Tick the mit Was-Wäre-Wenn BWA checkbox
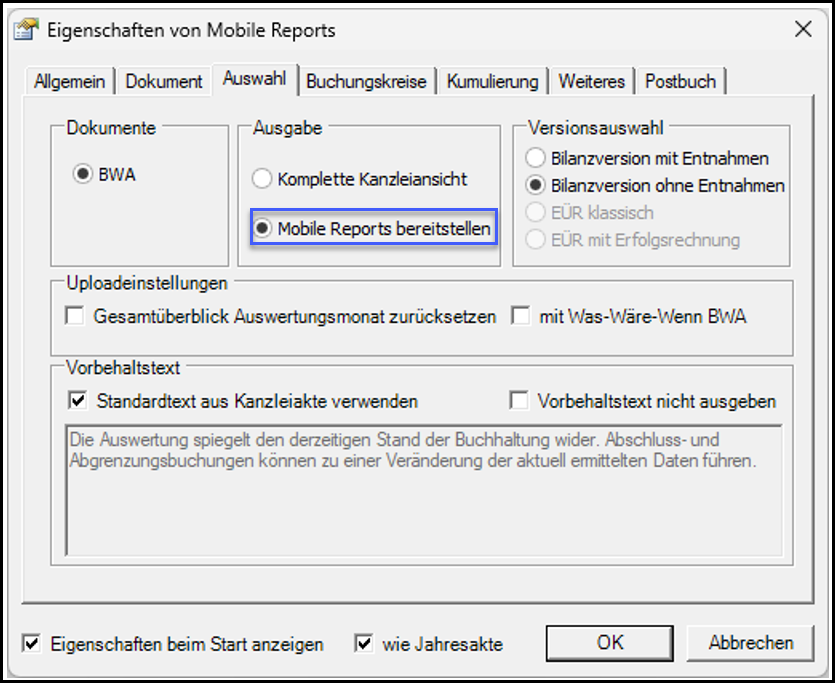Viewport: 835px width, 683px height. click(x=520, y=316)
